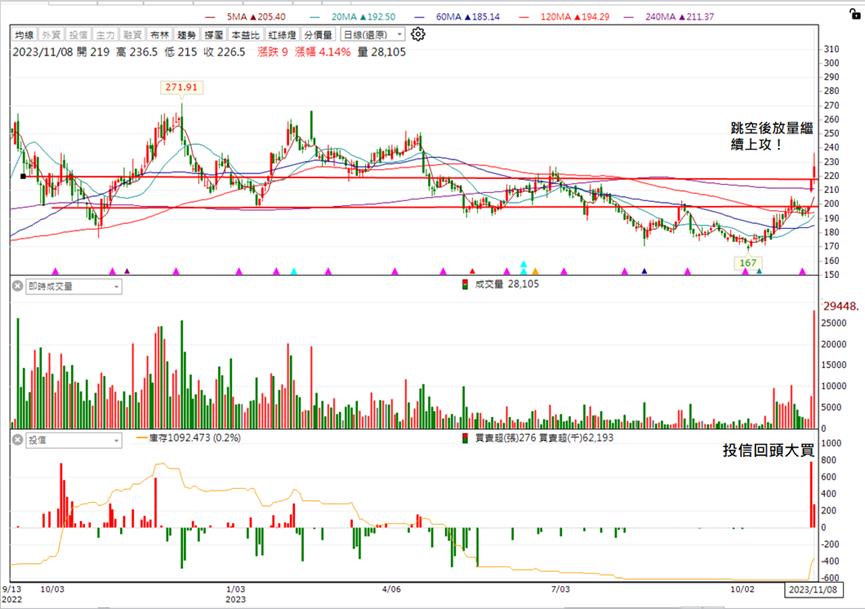Select the 271.91 high price label
Image resolution: width=865 pixels, height=609 pixels.
pos(181,87)
